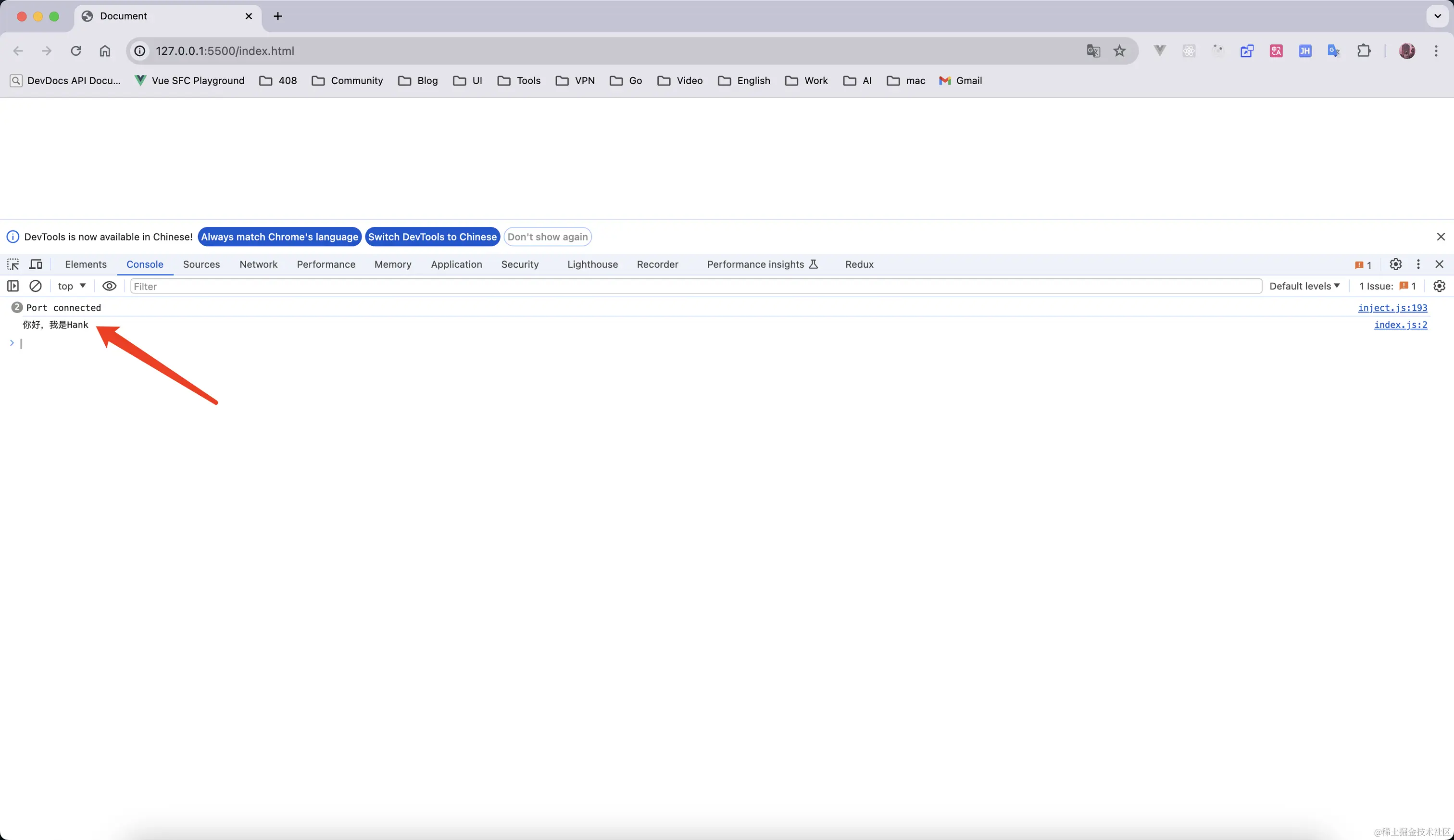The height and width of the screenshot is (840, 1454).
Task: Clear the console with the ban icon
Action: 35,286
